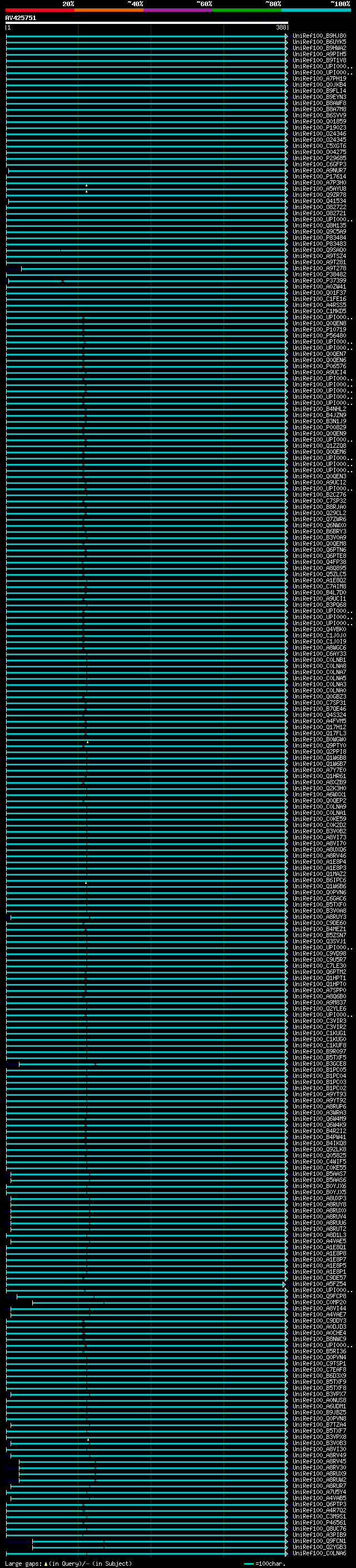Screen dimensions: 356x1568
Task: Click the query end position 388
Action: [280, 27]
